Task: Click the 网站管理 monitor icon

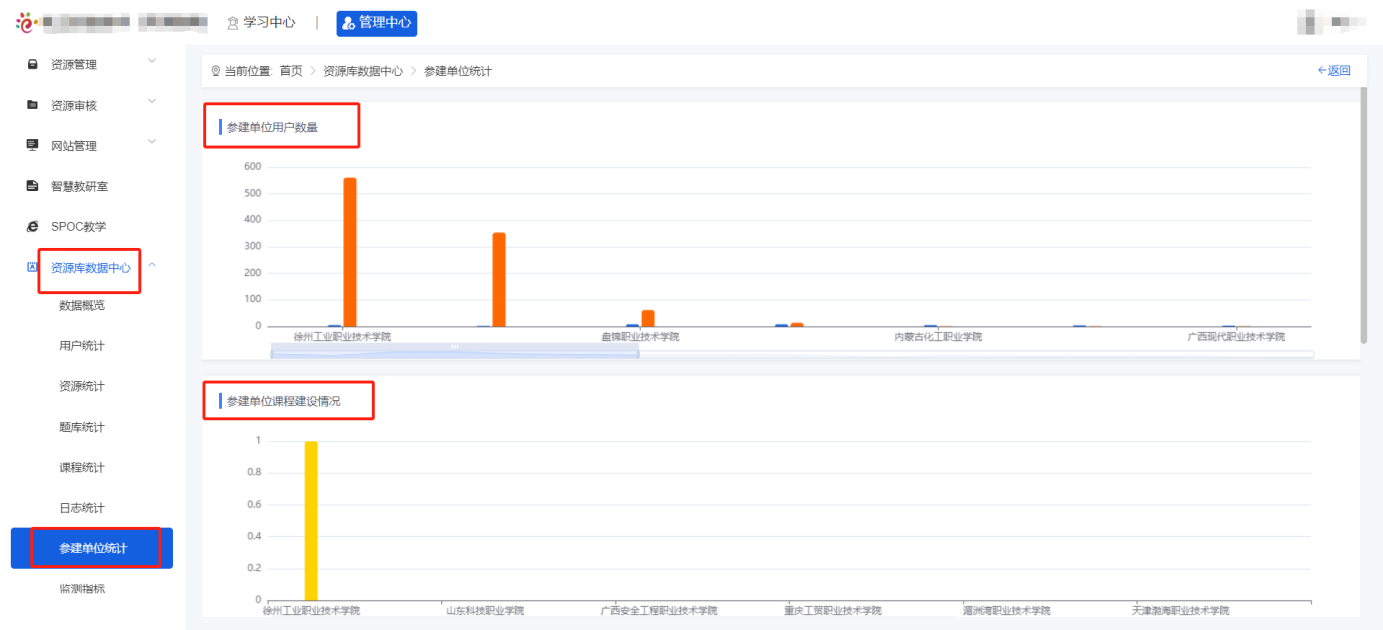Action: [x=33, y=145]
